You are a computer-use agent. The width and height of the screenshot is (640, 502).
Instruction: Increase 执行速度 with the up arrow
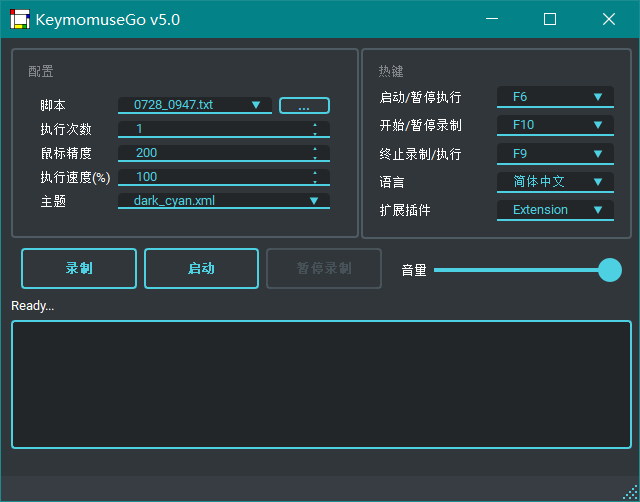coord(315,173)
